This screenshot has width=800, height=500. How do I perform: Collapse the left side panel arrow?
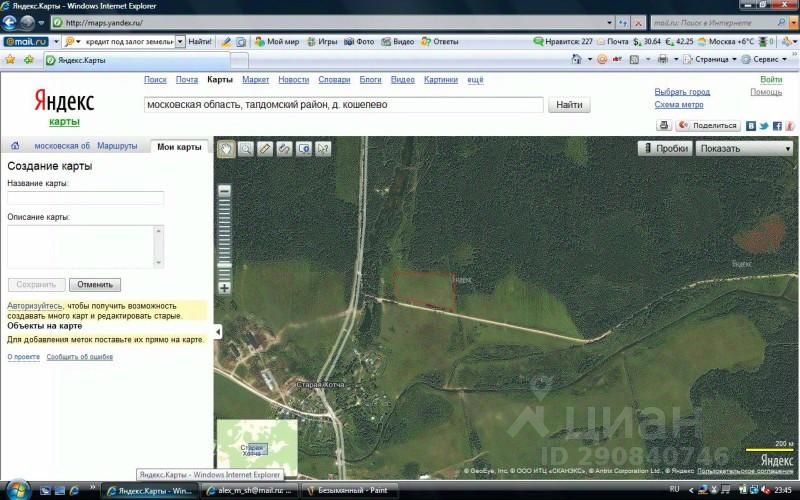[218, 332]
